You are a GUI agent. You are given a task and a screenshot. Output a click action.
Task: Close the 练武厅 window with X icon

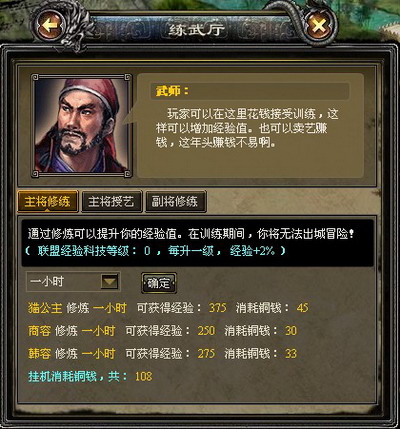pos(319,26)
